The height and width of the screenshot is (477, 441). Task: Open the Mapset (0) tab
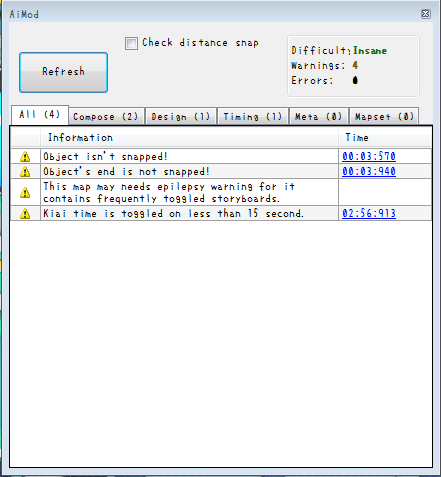[384, 116]
